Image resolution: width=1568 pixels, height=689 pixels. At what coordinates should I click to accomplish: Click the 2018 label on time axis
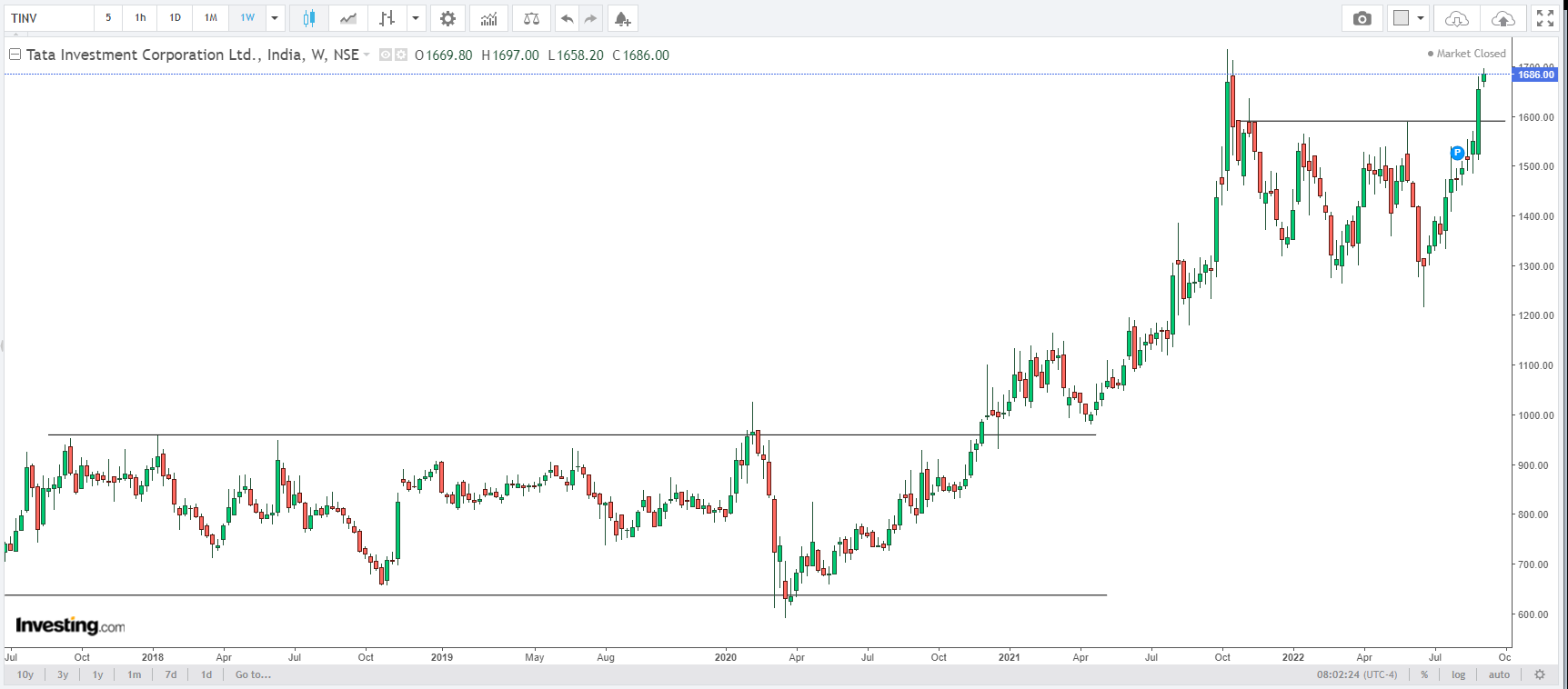(x=153, y=657)
